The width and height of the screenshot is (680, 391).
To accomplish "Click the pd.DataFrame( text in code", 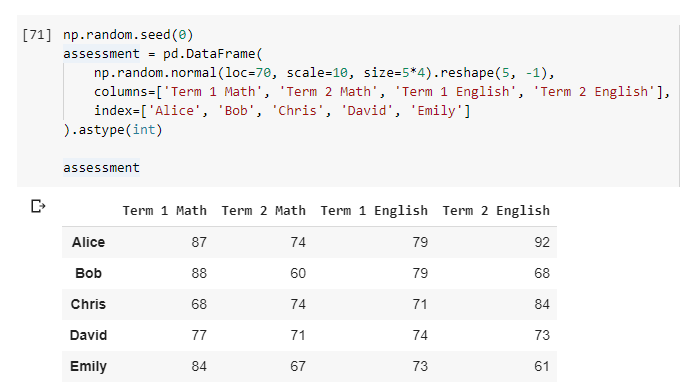I will 212,54.
